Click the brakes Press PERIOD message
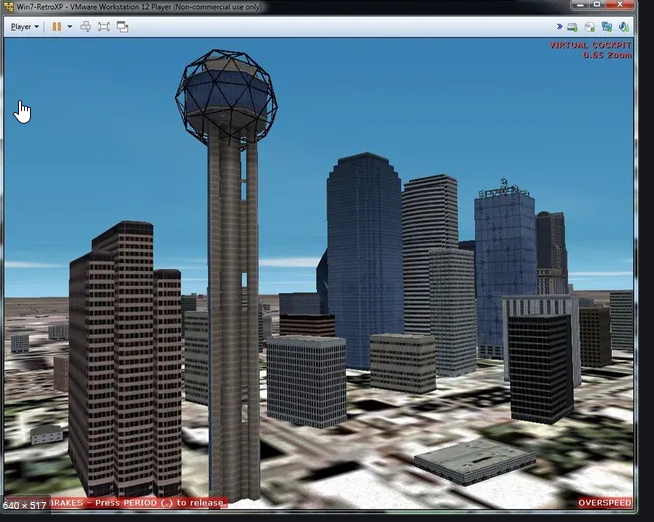This screenshot has height=522, width=654. point(138,503)
